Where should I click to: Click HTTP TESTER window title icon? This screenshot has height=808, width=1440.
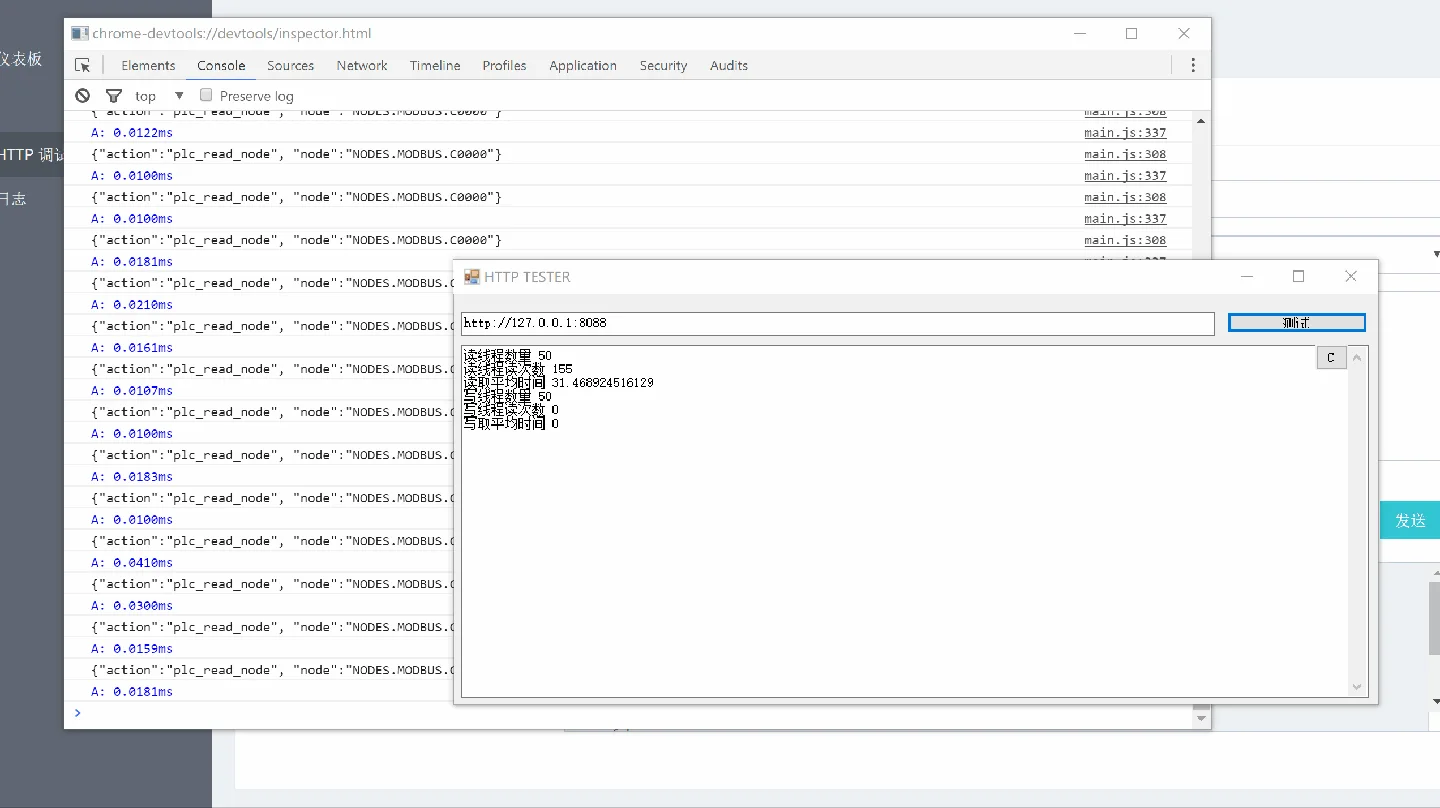point(471,277)
